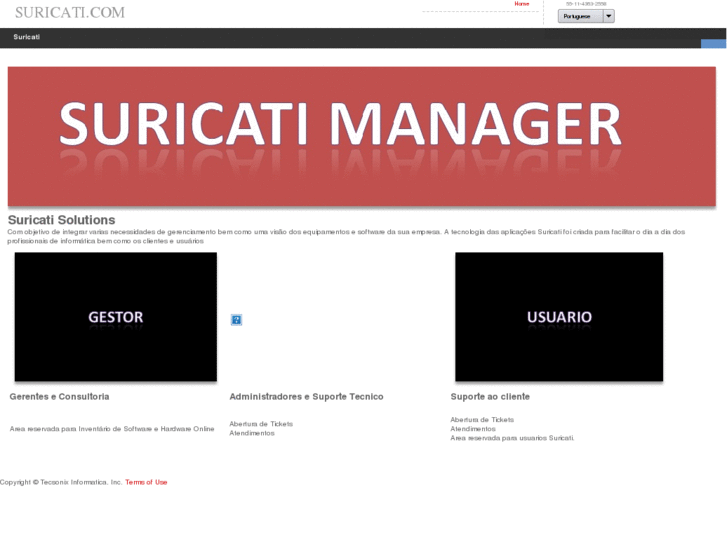Click Area reservada para usuarios Suricati
This screenshot has height=545, width=727.
[x=512, y=438]
